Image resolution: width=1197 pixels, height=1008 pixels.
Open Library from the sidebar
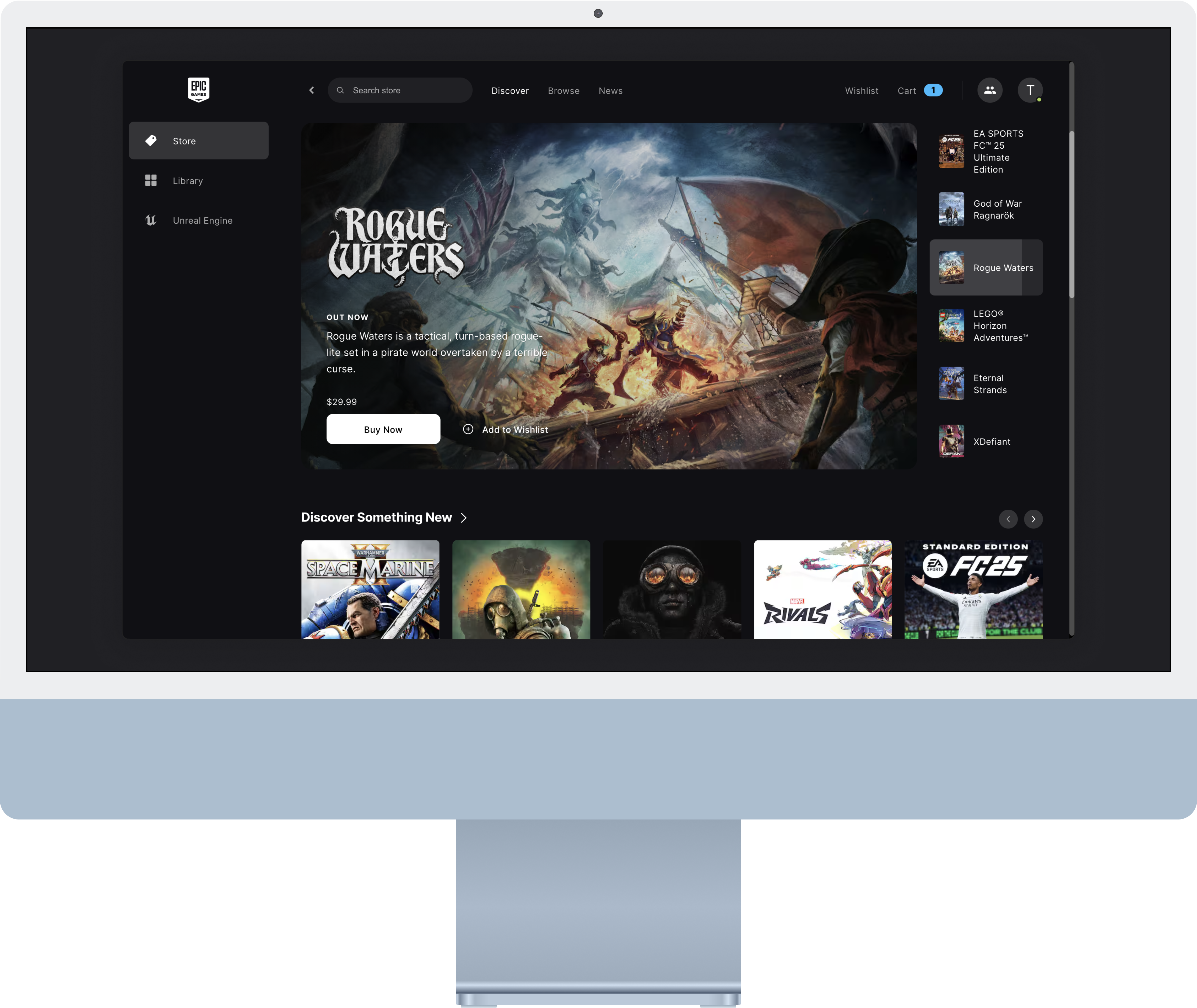pos(187,180)
